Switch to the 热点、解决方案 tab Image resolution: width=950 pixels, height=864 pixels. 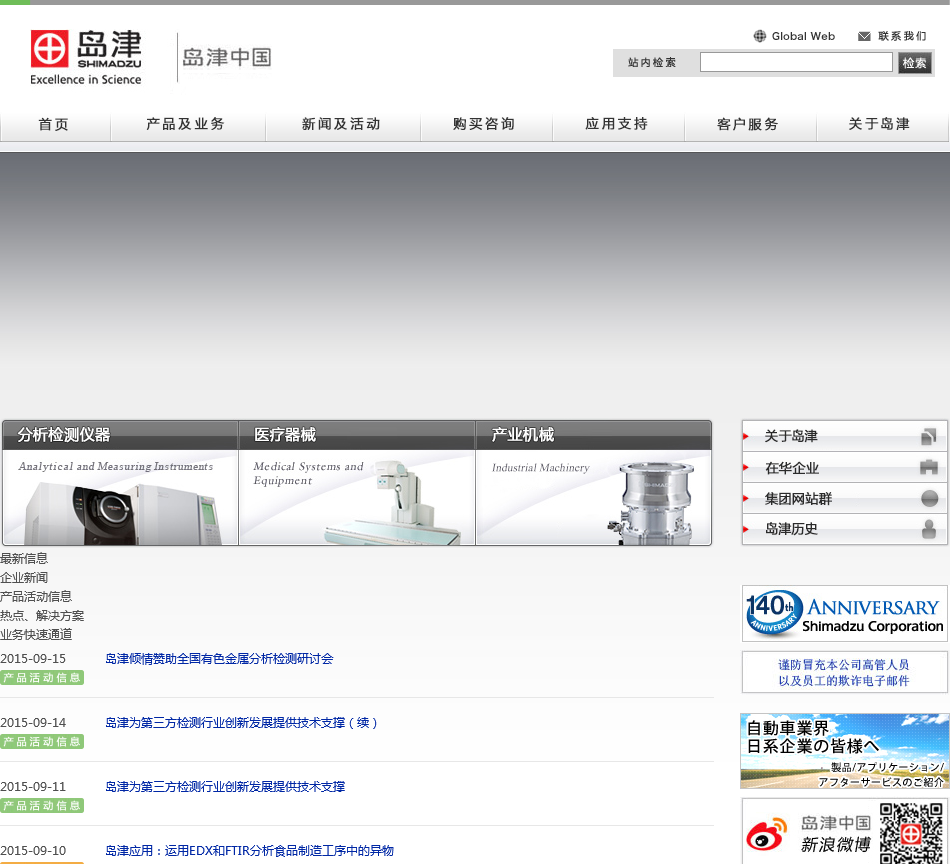42,616
